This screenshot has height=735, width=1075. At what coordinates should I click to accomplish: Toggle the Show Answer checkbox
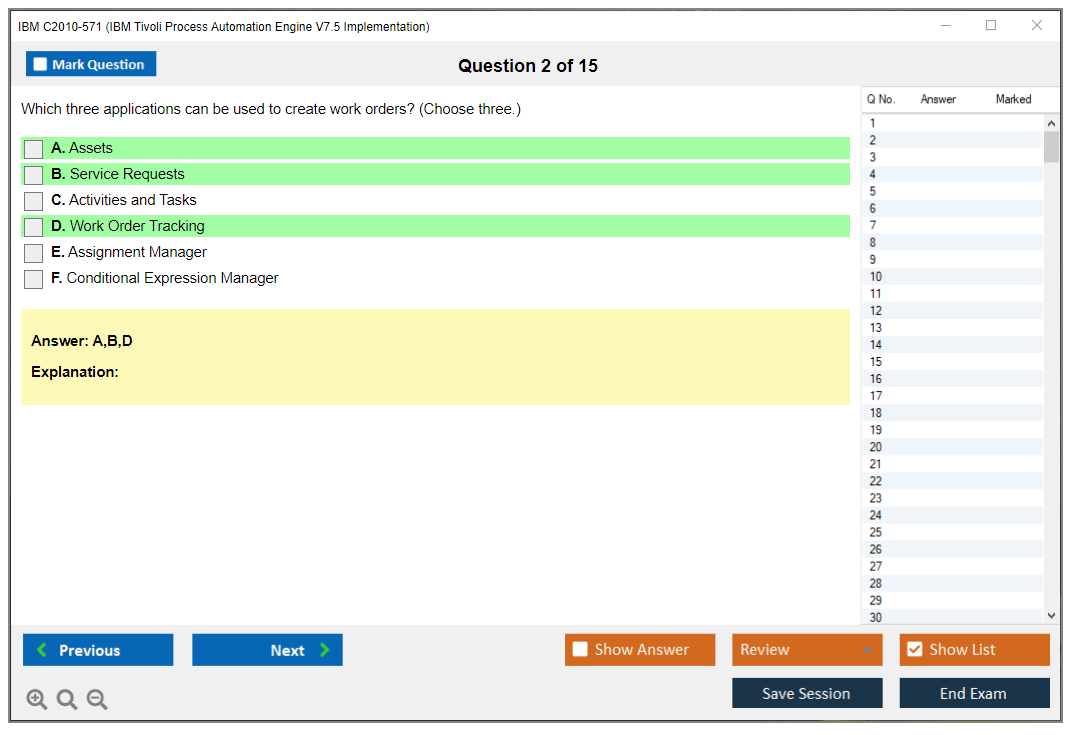tap(581, 650)
